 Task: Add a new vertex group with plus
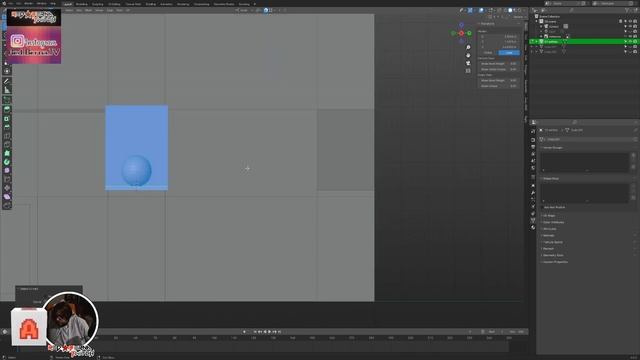click(633, 155)
